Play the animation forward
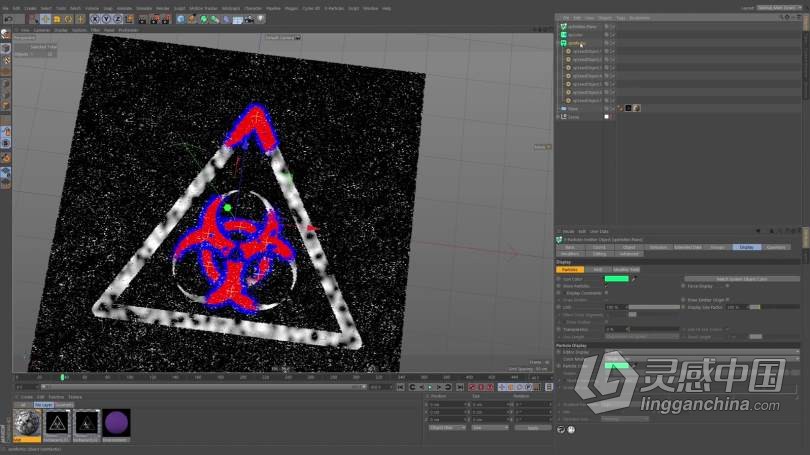810x455 pixels. [x=439, y=387]
